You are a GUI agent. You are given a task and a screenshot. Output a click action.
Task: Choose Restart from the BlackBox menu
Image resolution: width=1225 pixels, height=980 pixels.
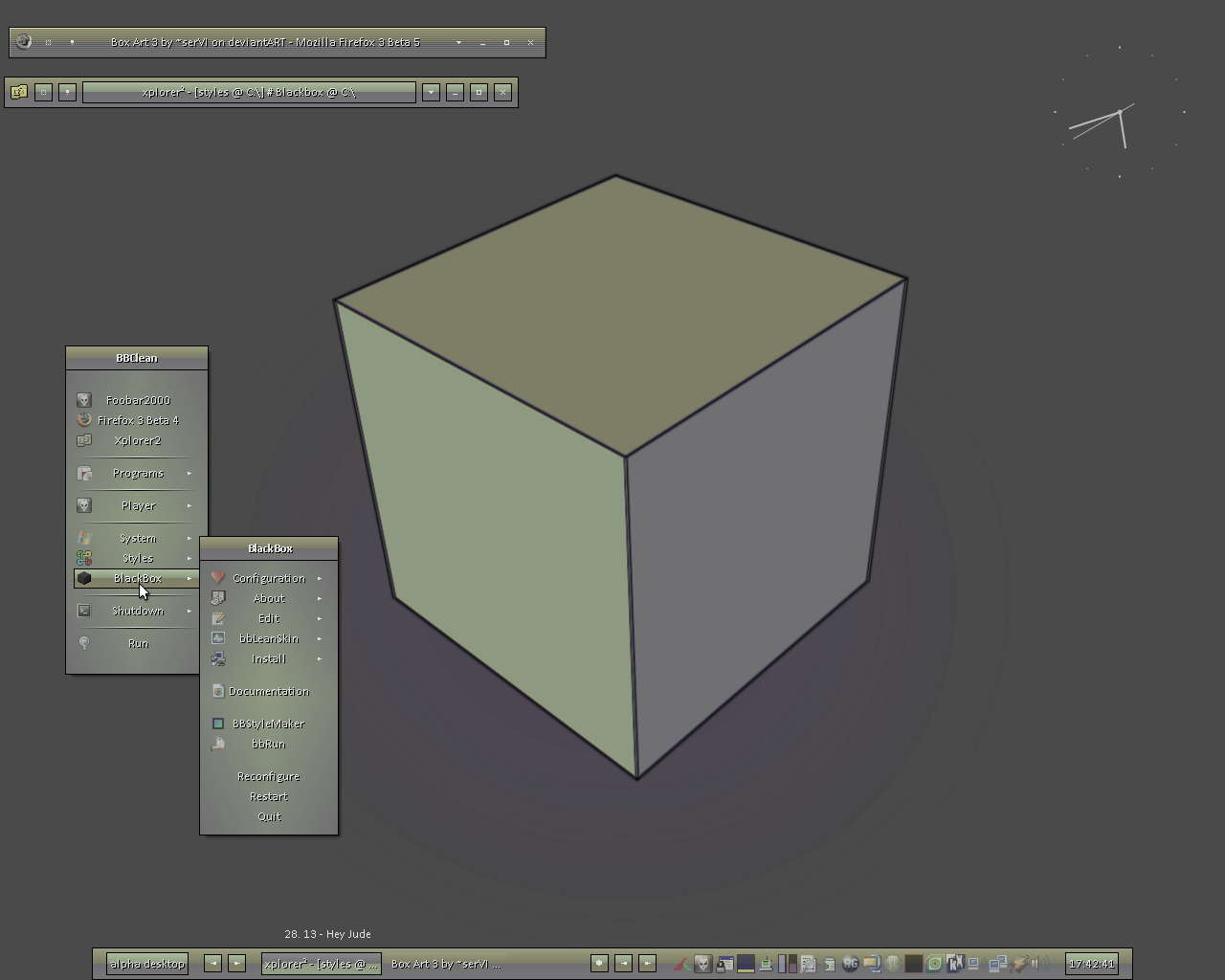(268, 796)
